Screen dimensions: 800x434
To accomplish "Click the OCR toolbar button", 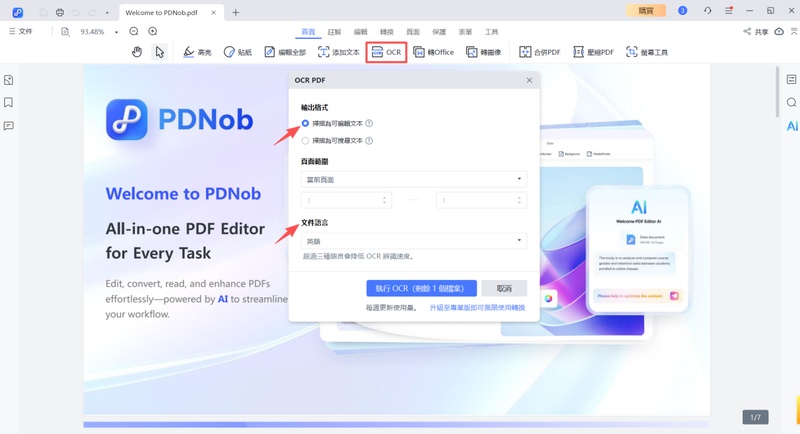I will pyautogui.click(x=386, y=52).
